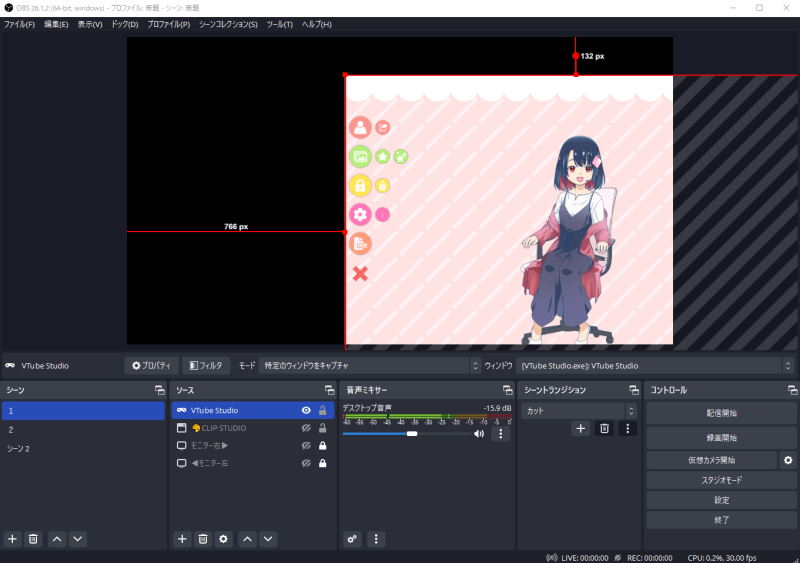Show the モニター右 source

pyautogui.click(x=306, y=446)
